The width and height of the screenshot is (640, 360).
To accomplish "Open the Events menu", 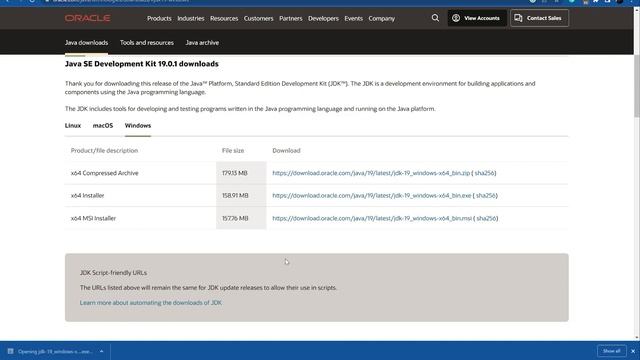I will [353, 18].
